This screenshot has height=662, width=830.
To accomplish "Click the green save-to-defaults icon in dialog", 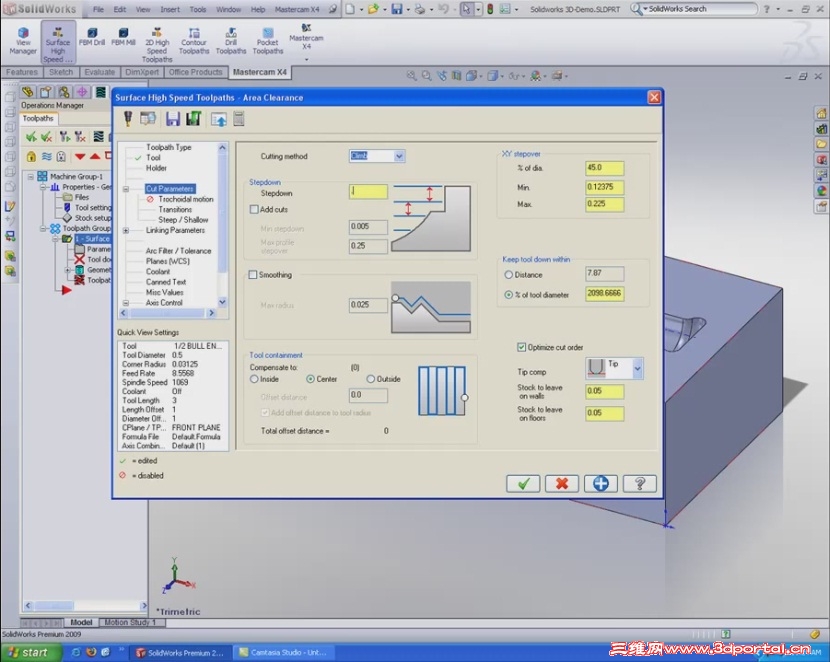I will [194, 119].
